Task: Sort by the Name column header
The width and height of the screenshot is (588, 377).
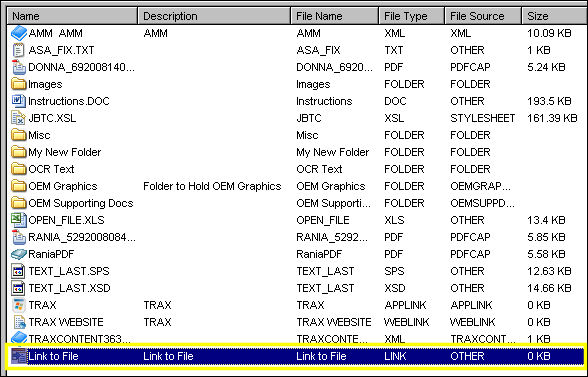Action: [72, 16]
